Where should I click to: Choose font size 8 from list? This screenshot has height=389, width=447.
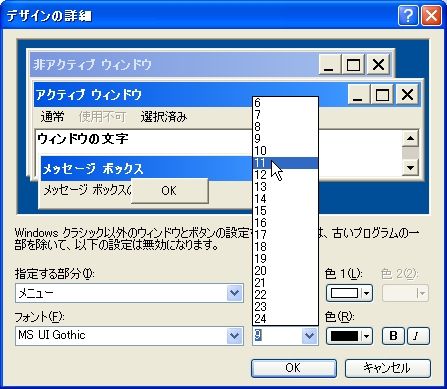coord(285,127)
